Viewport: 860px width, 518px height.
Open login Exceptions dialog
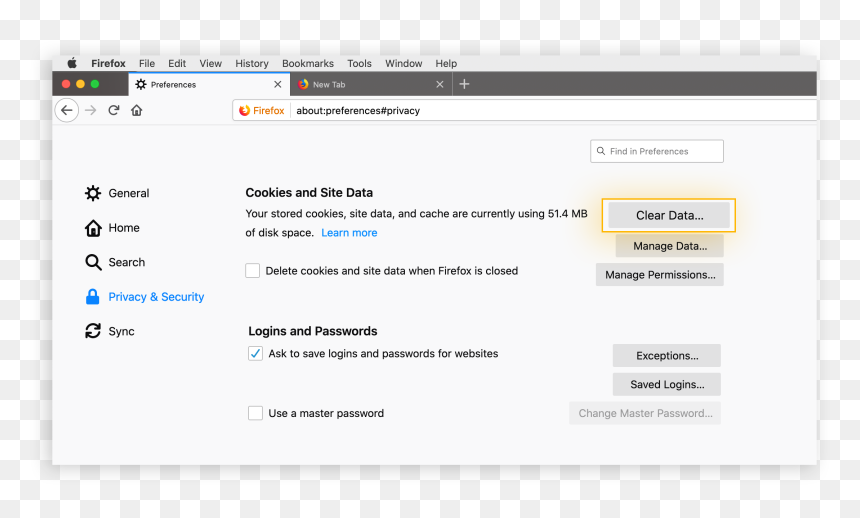point(666,356)
